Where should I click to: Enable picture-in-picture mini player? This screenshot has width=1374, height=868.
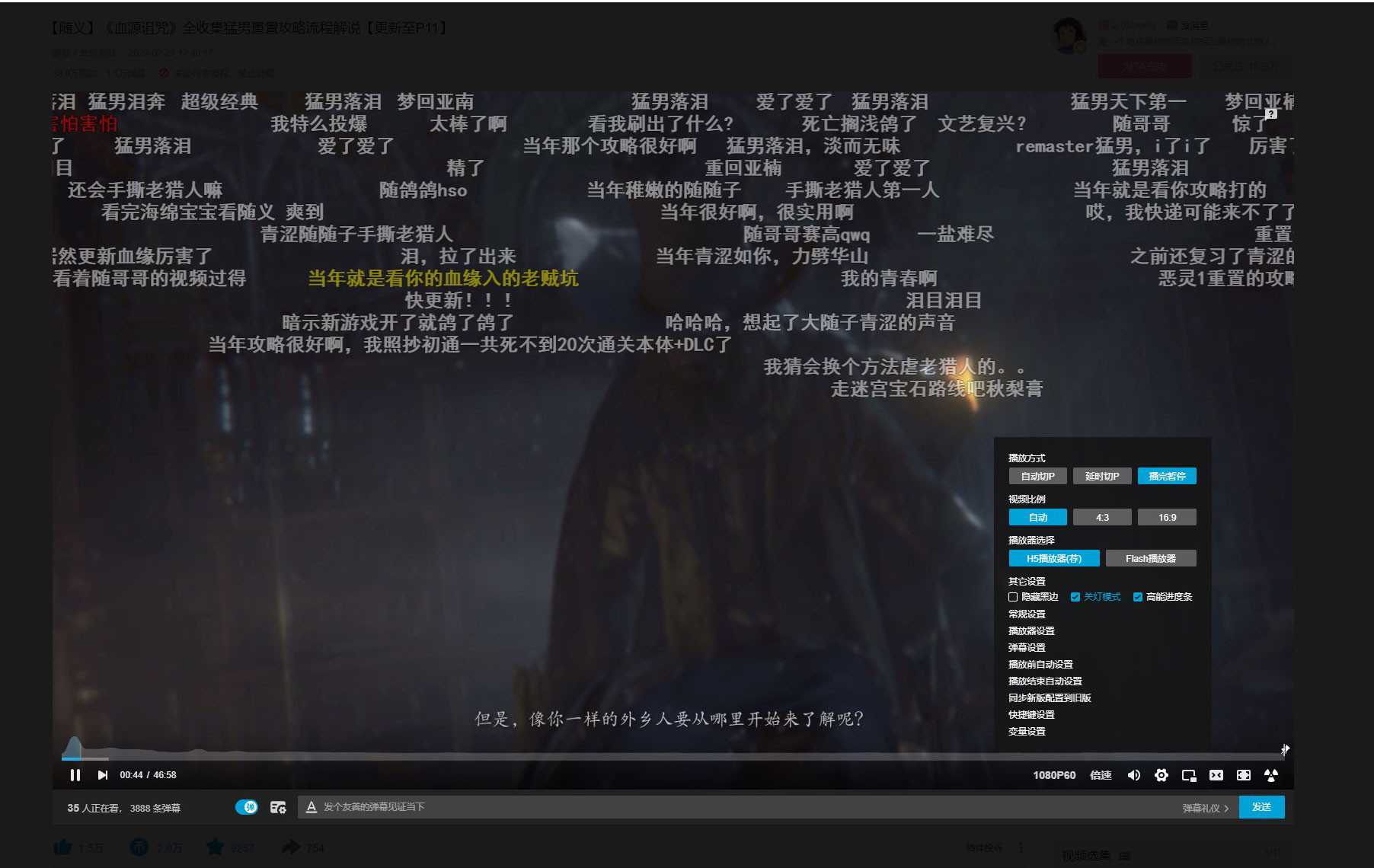(1189, 775)
